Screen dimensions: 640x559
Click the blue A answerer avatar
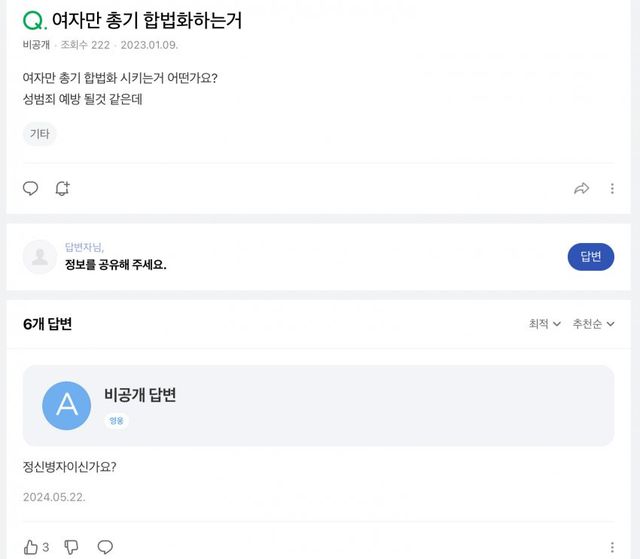click(66, 405)
